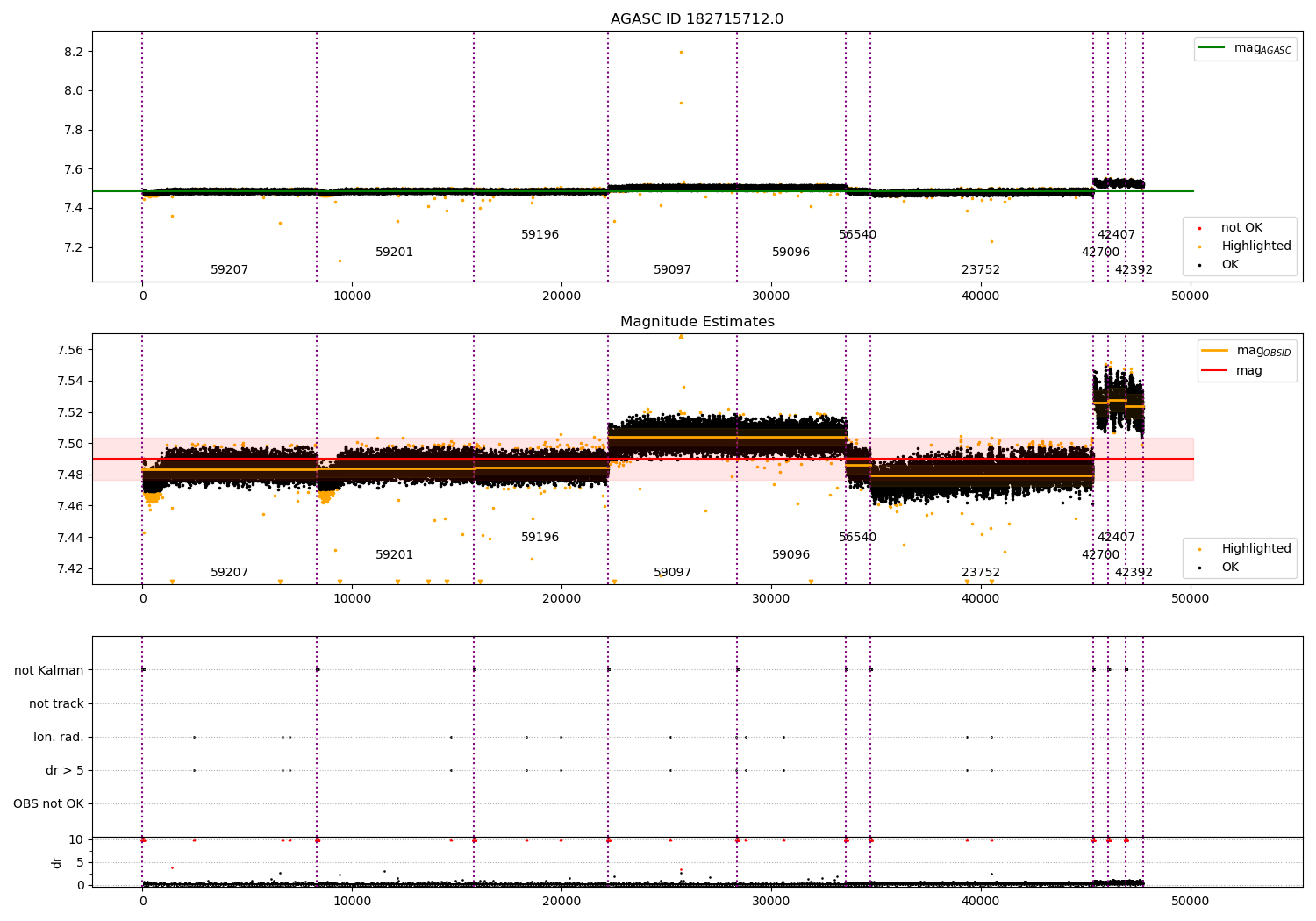Click the 8.0 y-axis tick label
This screenshot has height=921, width=1316.
tap(74, 91)
